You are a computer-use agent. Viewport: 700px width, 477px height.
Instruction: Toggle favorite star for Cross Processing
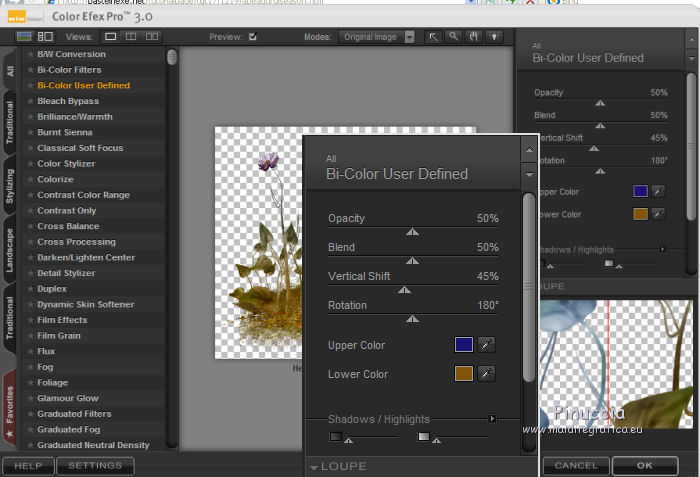(30, 242)
